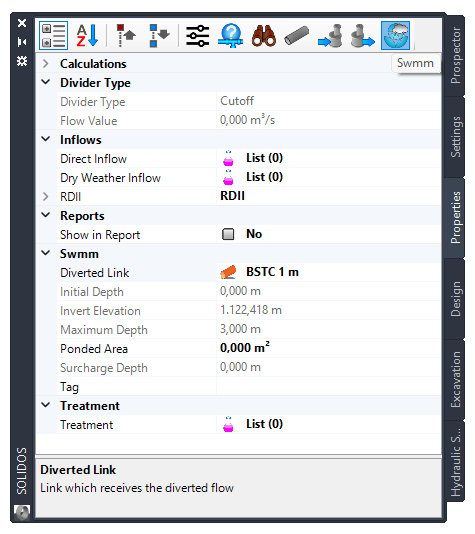Screen dimensions: 475x534
Task: Expand the Calculations section
Action: [x=46, y=64]
